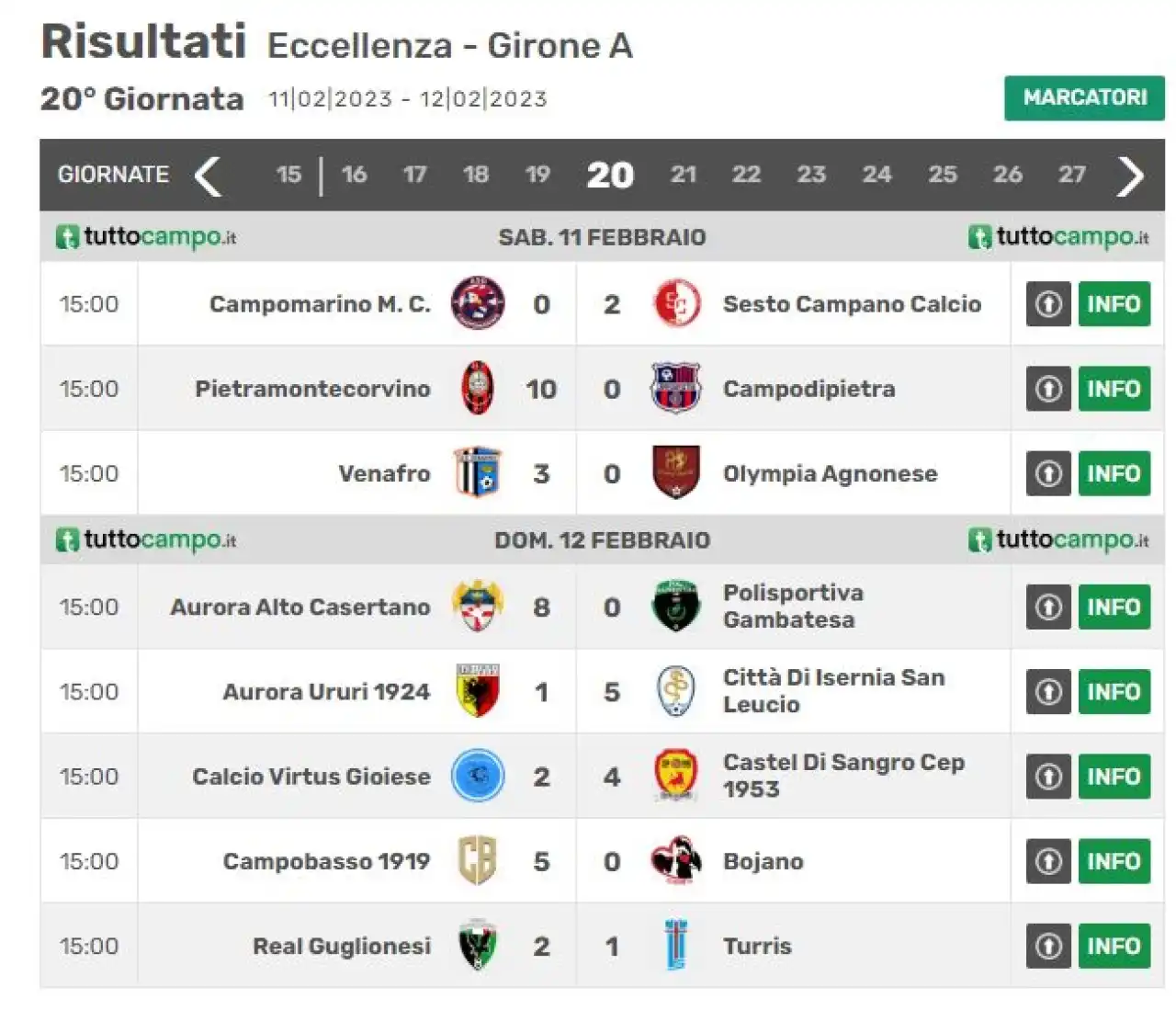This screenshot has height=1010, width=1176.
Task: Click the up-arrow icon in Venafro match row
Action: pos(1048,473)
